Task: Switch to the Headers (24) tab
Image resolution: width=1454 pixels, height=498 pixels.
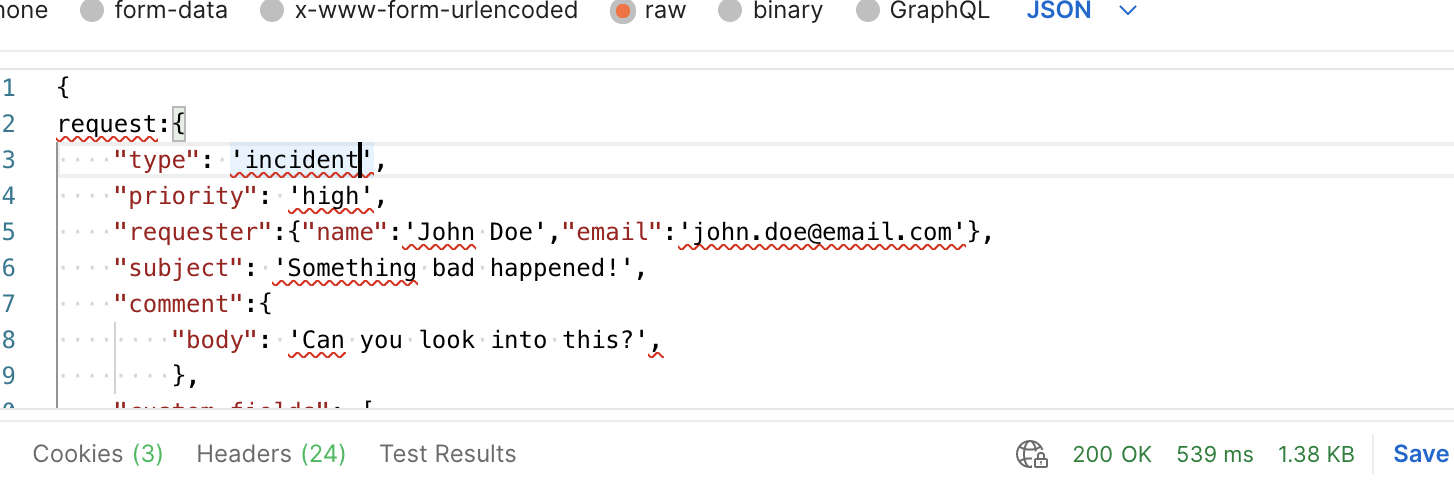Action: [x=271, y=454]
